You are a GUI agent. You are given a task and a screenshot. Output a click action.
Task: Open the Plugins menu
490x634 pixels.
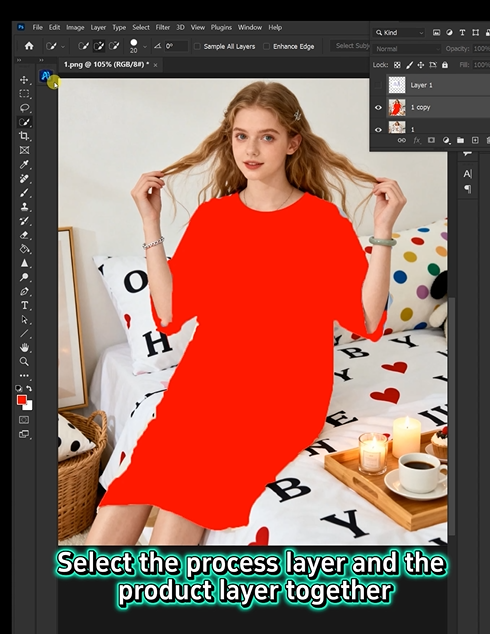221,27
